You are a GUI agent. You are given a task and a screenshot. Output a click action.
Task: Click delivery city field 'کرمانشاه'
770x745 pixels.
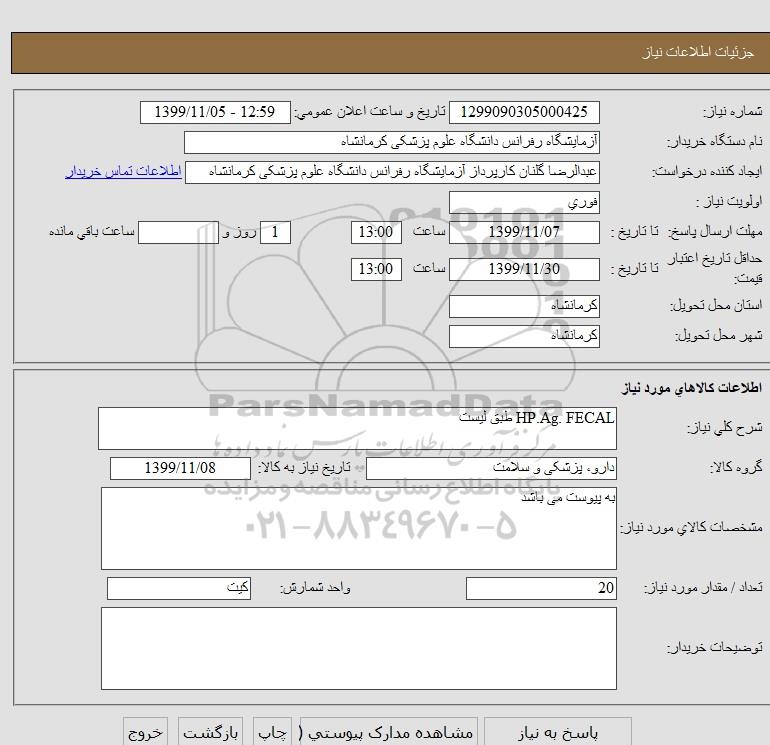click(x=524, y=336)
